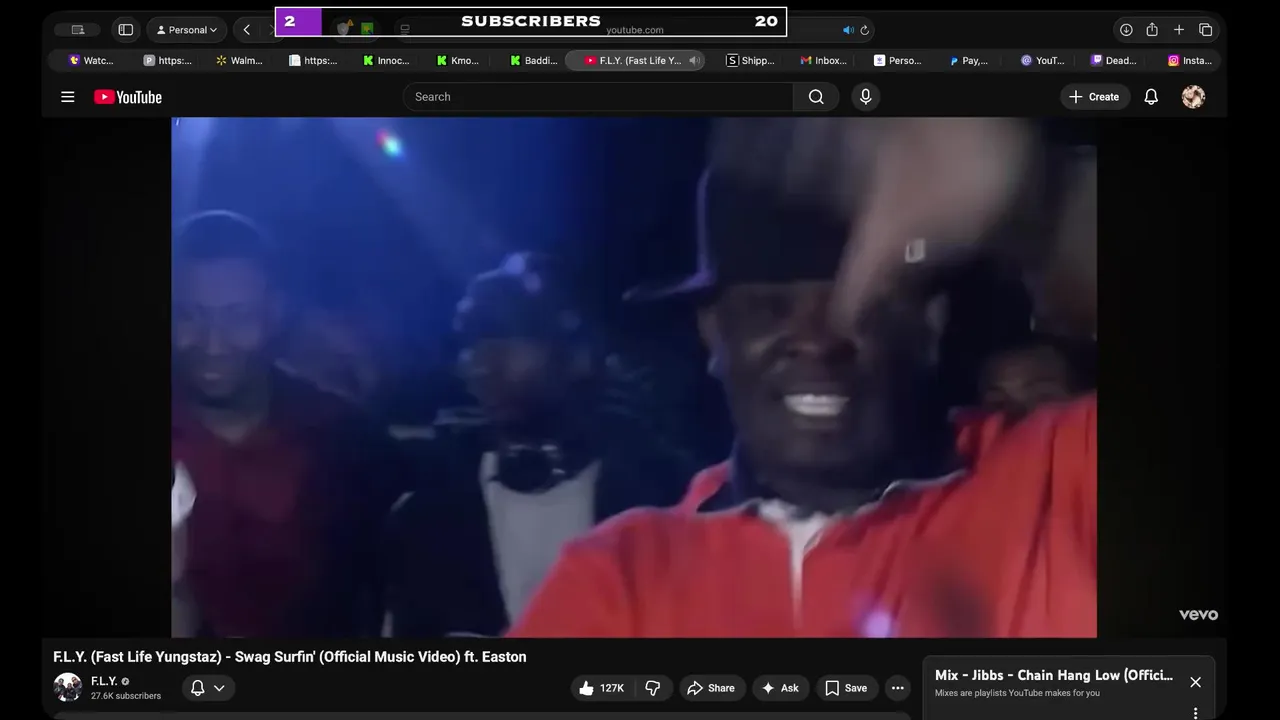The height and width of the screenshot is (720, 1280).
Task: Click the video player to pause
Action: pyautogui.click(x=634, y=377)
